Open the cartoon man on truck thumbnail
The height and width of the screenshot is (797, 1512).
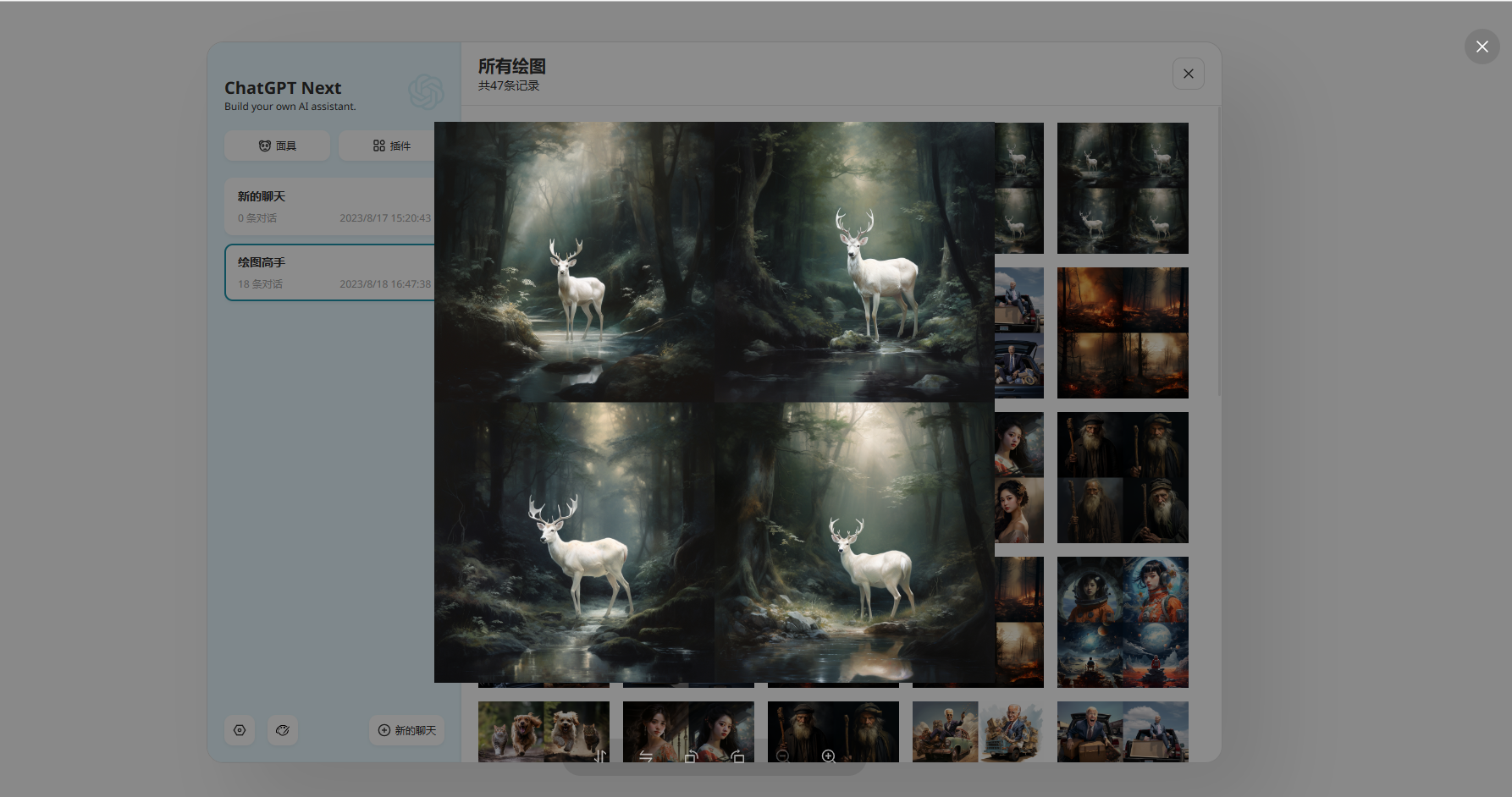click(978, 732)
